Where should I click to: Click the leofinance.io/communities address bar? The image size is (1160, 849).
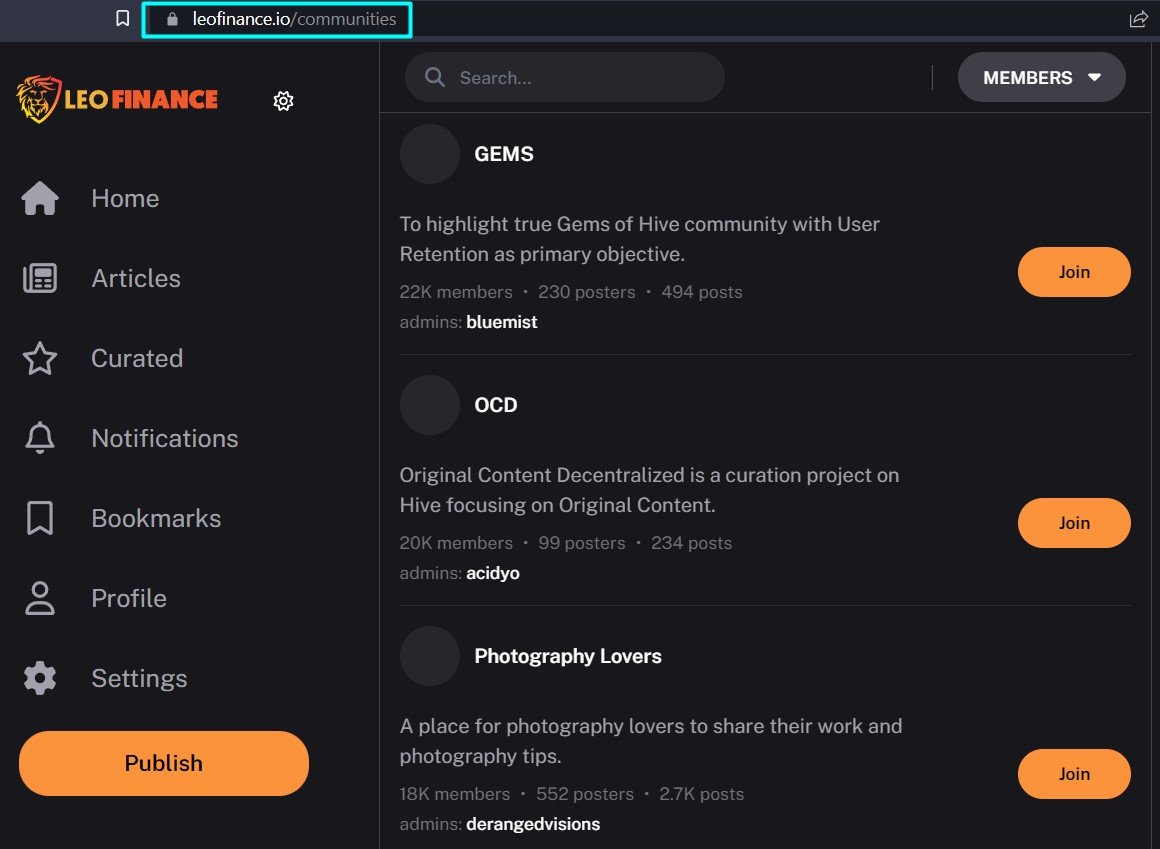(277, 19)
